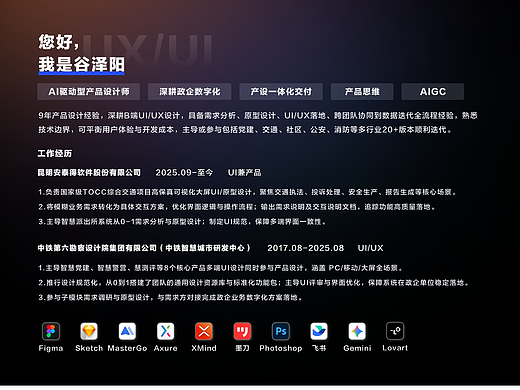The height and width of the screenshot is (390, 520).
Task: Select the 深耕政企数字化 tag
Action: pyautogui.click(x=190, y=92)
